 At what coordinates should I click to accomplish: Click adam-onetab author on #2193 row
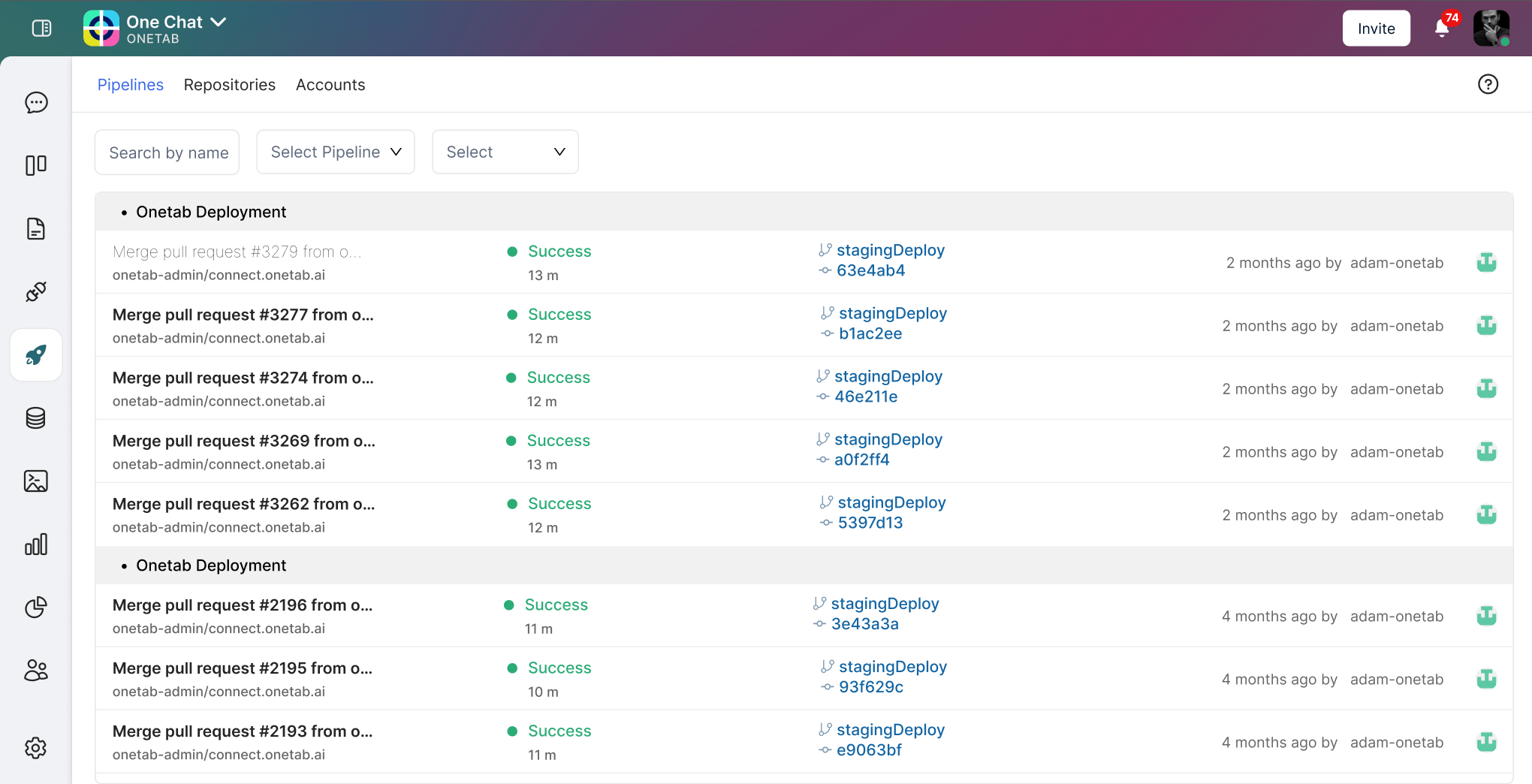(x=1397, y=743)
